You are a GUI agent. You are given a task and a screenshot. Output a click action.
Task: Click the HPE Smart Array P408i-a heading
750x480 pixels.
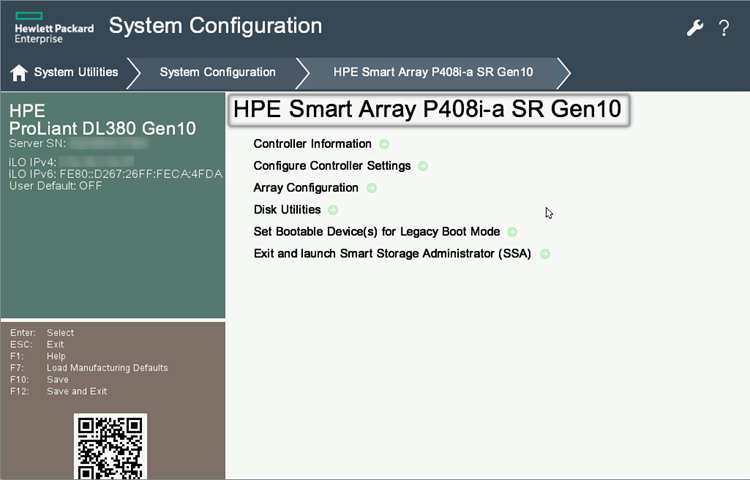pos(427,109)
